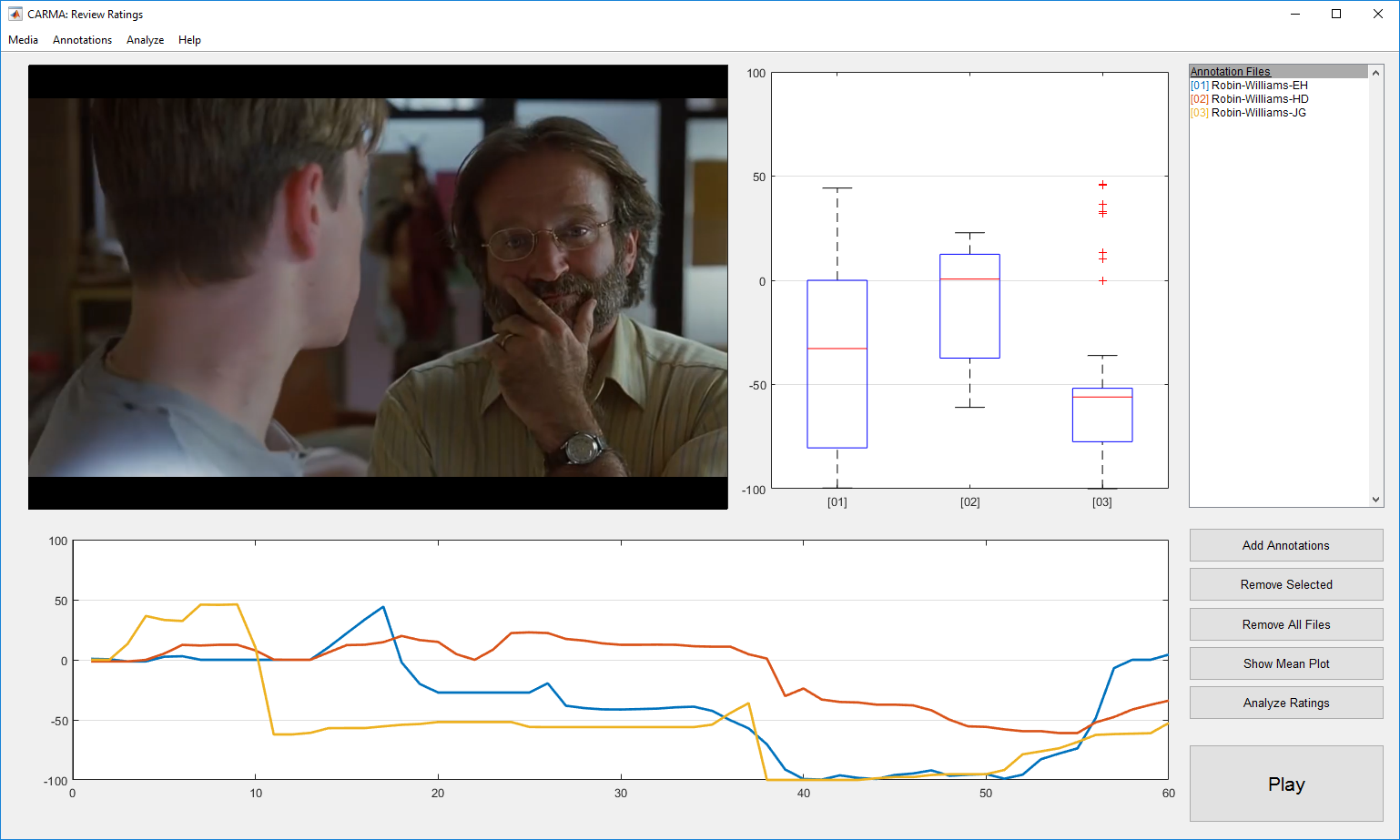This screenshot has height=840, width=1400.
Task: Click the [01] boxplot axis label
Action: 837,502
